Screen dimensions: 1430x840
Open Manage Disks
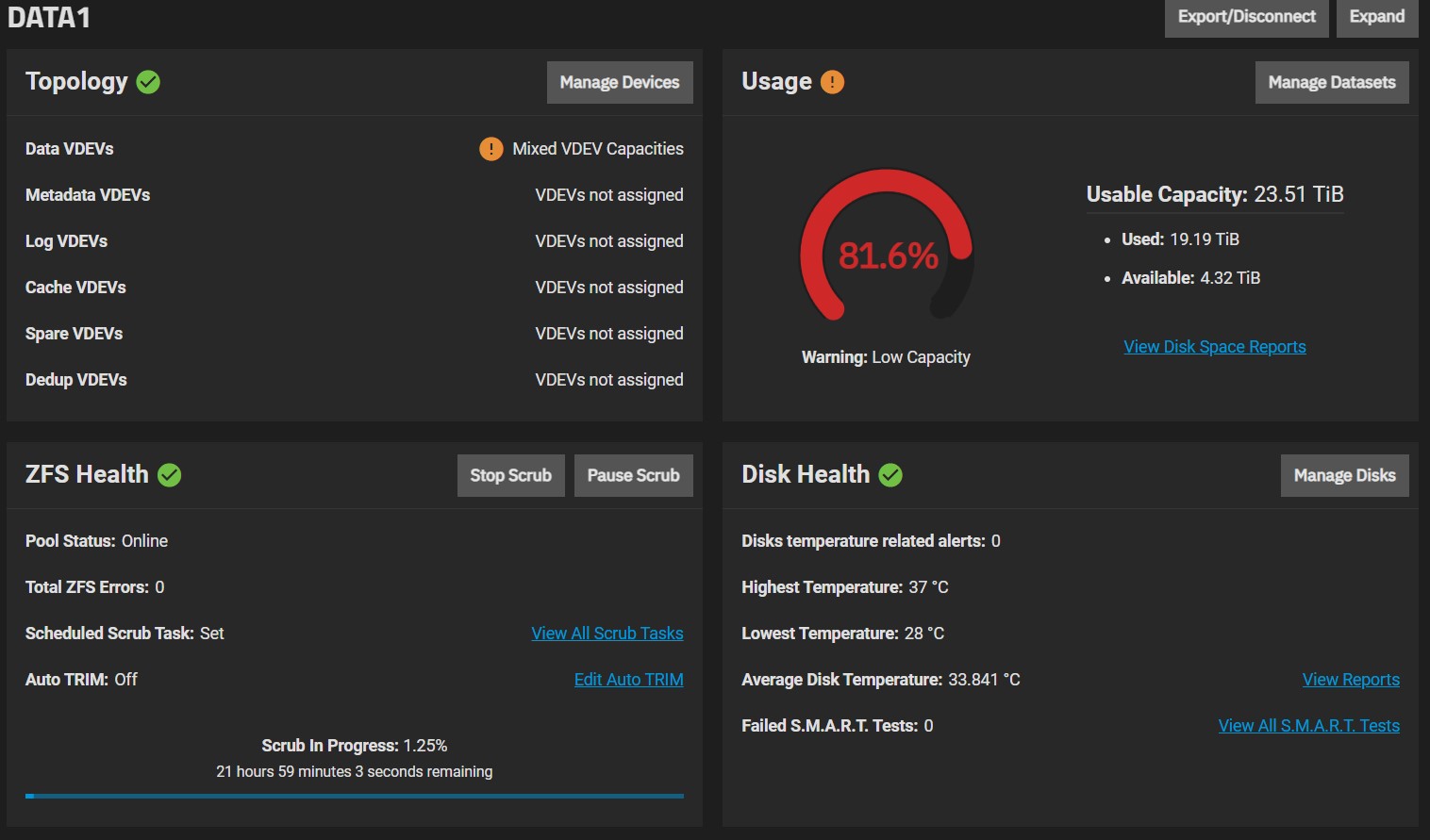(1345, 476)
